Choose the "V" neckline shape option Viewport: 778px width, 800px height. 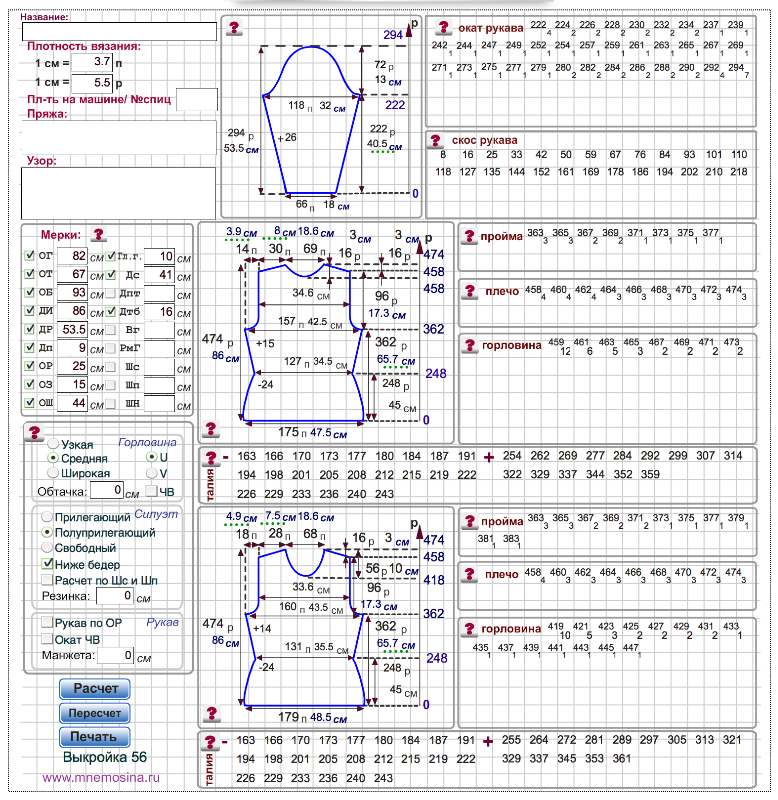click(x=152, y=473)
